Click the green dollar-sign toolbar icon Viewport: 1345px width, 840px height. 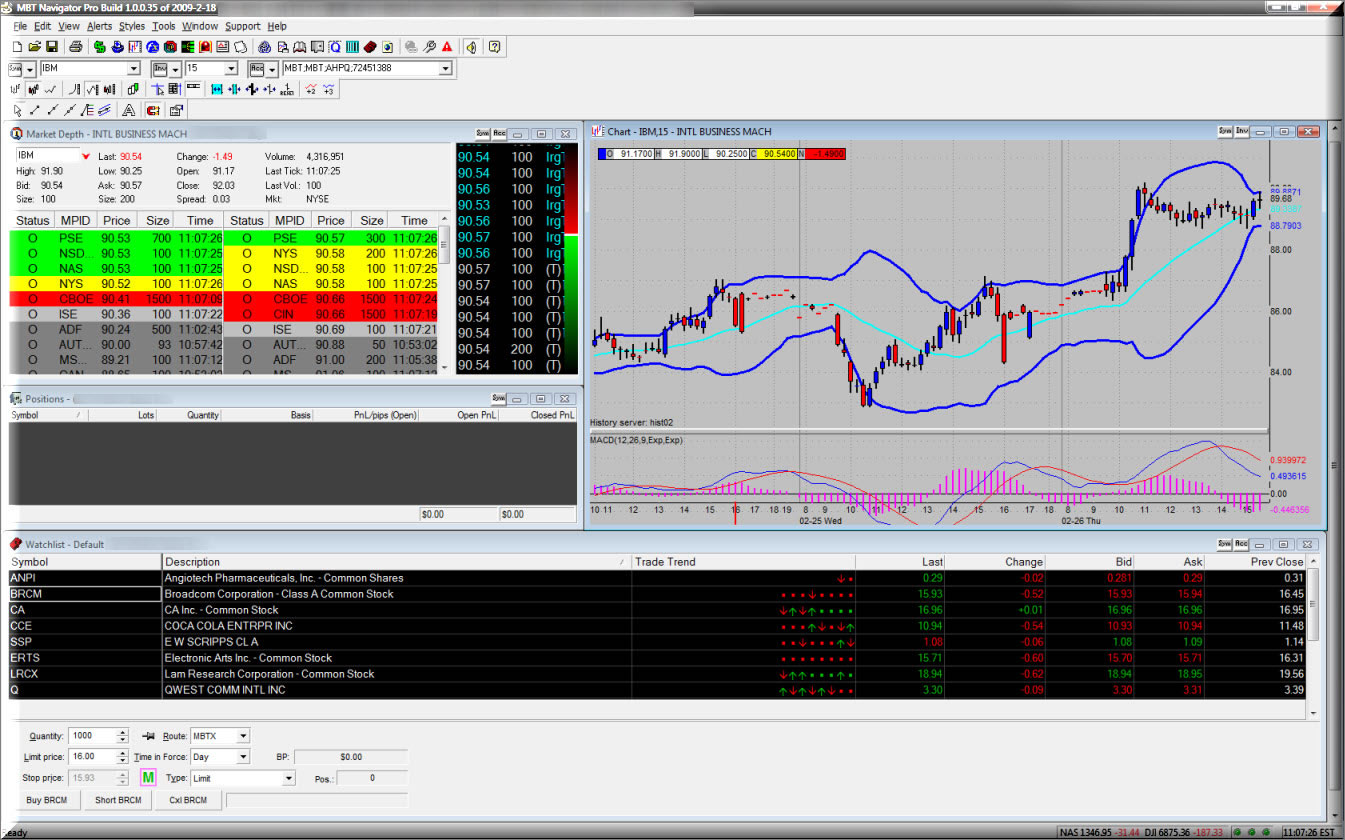pos(100,47)
